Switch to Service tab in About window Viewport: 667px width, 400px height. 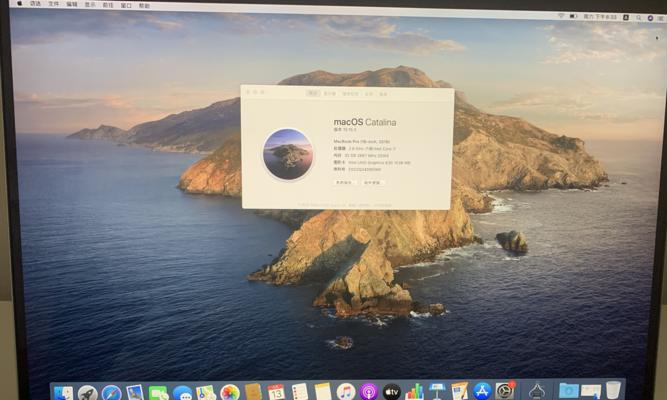[x=383, y=94]
